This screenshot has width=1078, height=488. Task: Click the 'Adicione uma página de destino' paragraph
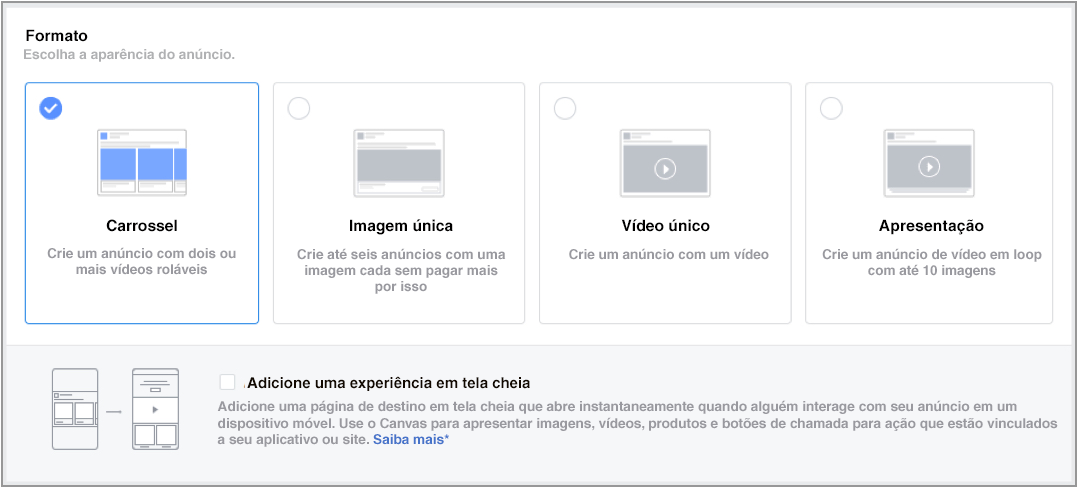click(637, 422)
